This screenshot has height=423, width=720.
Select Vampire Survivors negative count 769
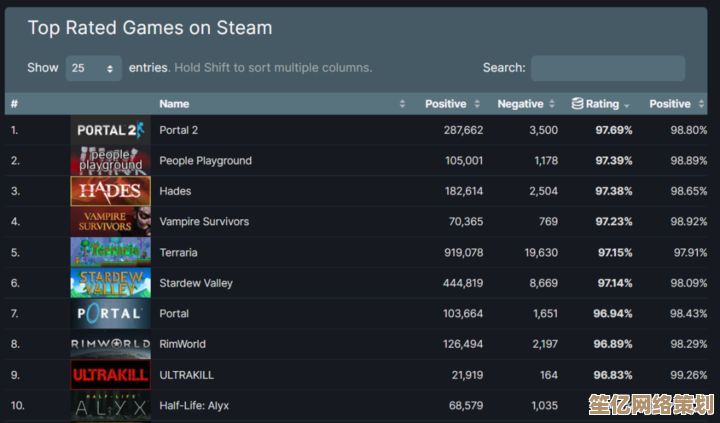tap(548, 221)
